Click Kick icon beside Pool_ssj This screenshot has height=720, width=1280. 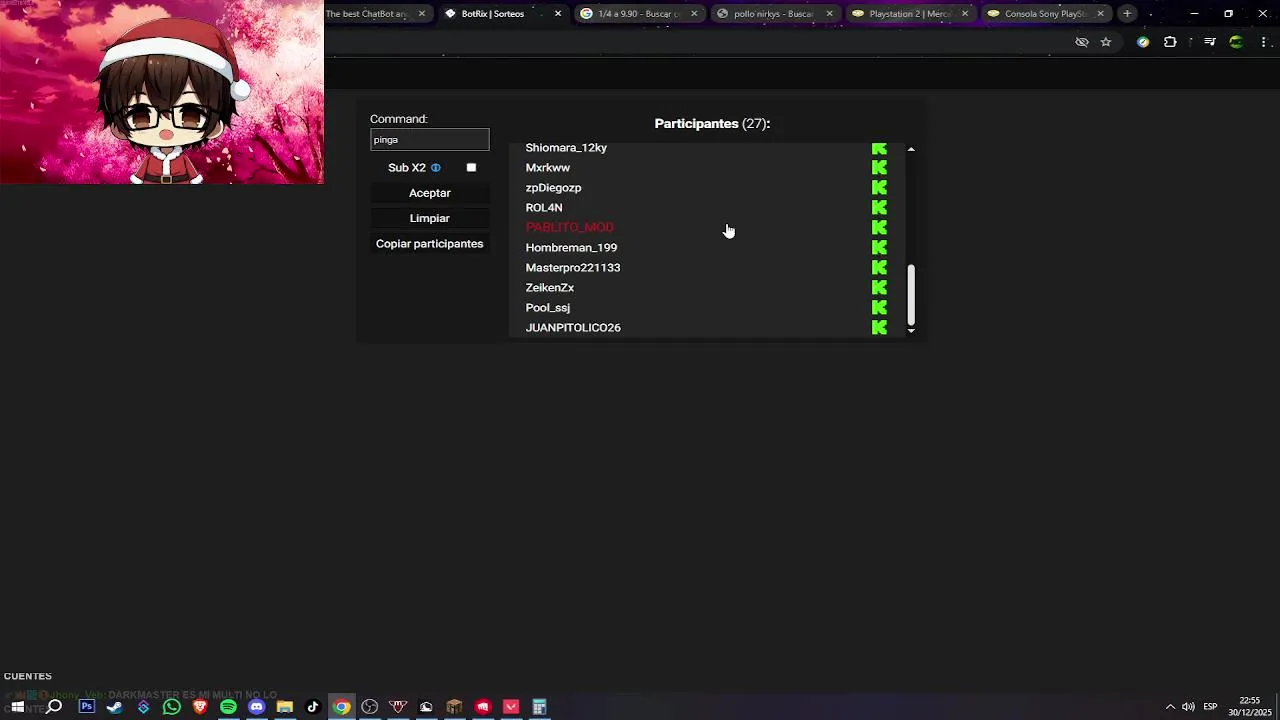[879, 308]
